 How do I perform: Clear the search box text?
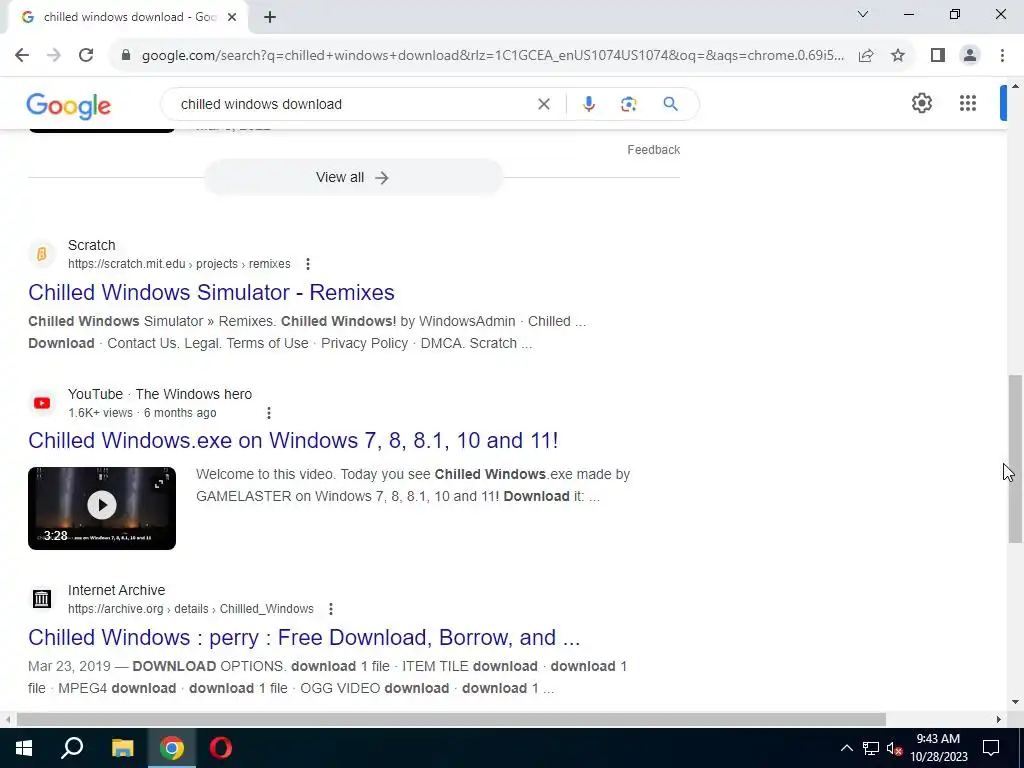click(543, 104)
